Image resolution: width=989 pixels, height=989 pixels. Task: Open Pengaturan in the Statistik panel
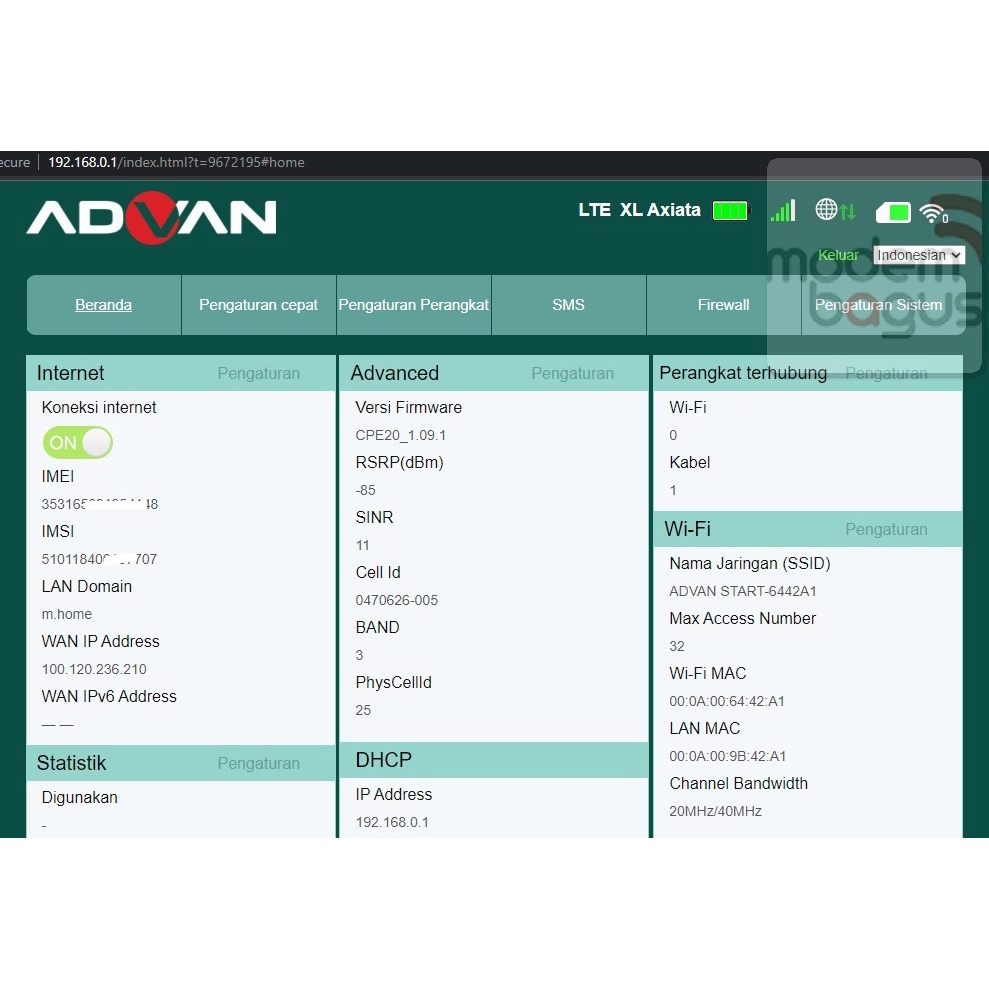(x=258, y=762)
